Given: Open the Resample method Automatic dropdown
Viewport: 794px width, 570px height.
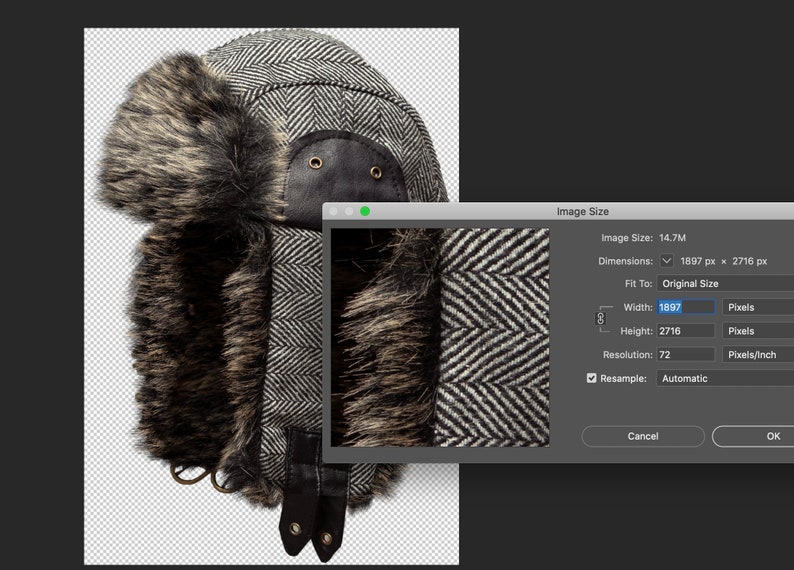Looking at the screenshot, I should point(725,379).
